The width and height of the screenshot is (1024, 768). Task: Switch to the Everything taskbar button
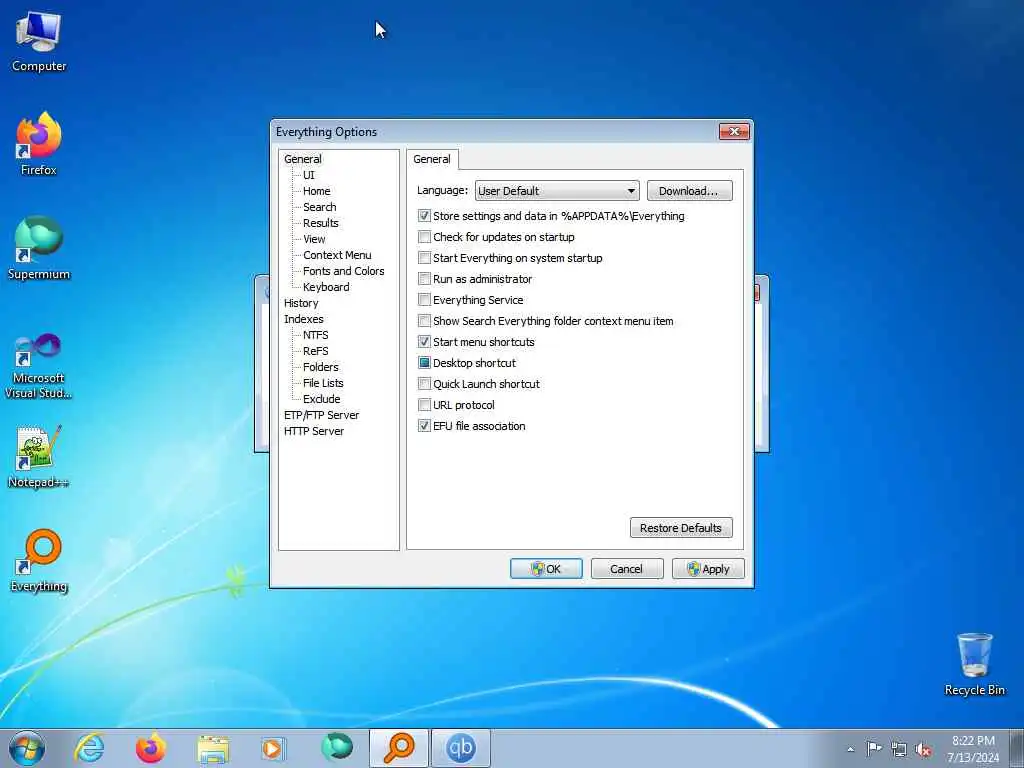tap(399, 748)
